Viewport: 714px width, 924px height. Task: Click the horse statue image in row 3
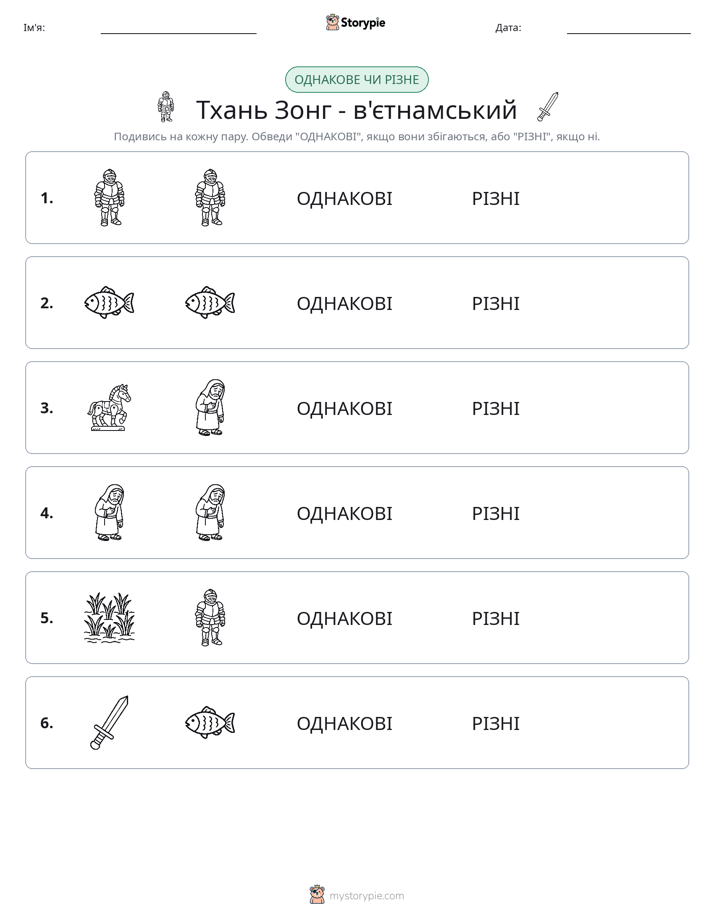click(109, 408)
